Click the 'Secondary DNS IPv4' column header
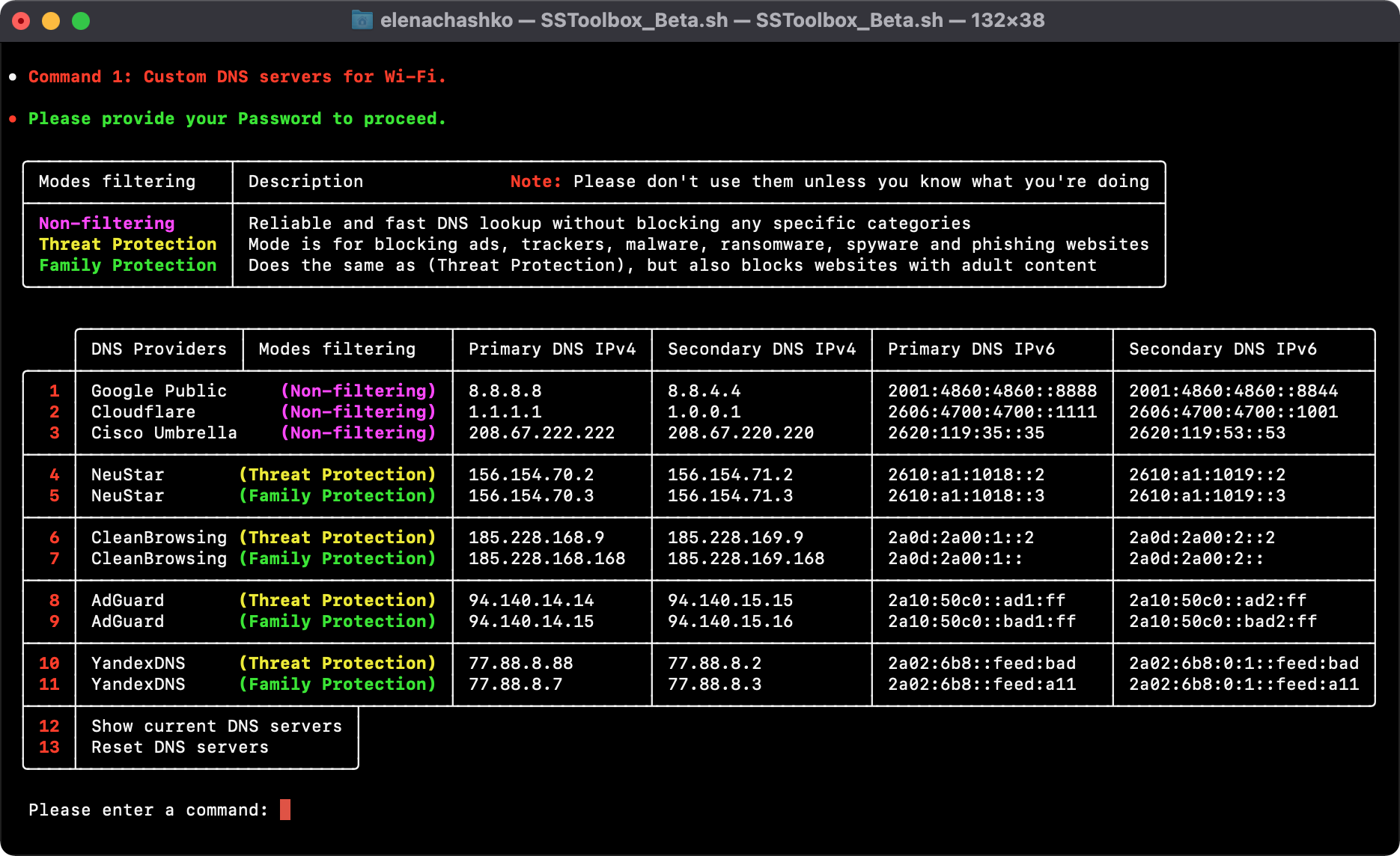This screenshot has width=1400, height=856. [762, 349]
